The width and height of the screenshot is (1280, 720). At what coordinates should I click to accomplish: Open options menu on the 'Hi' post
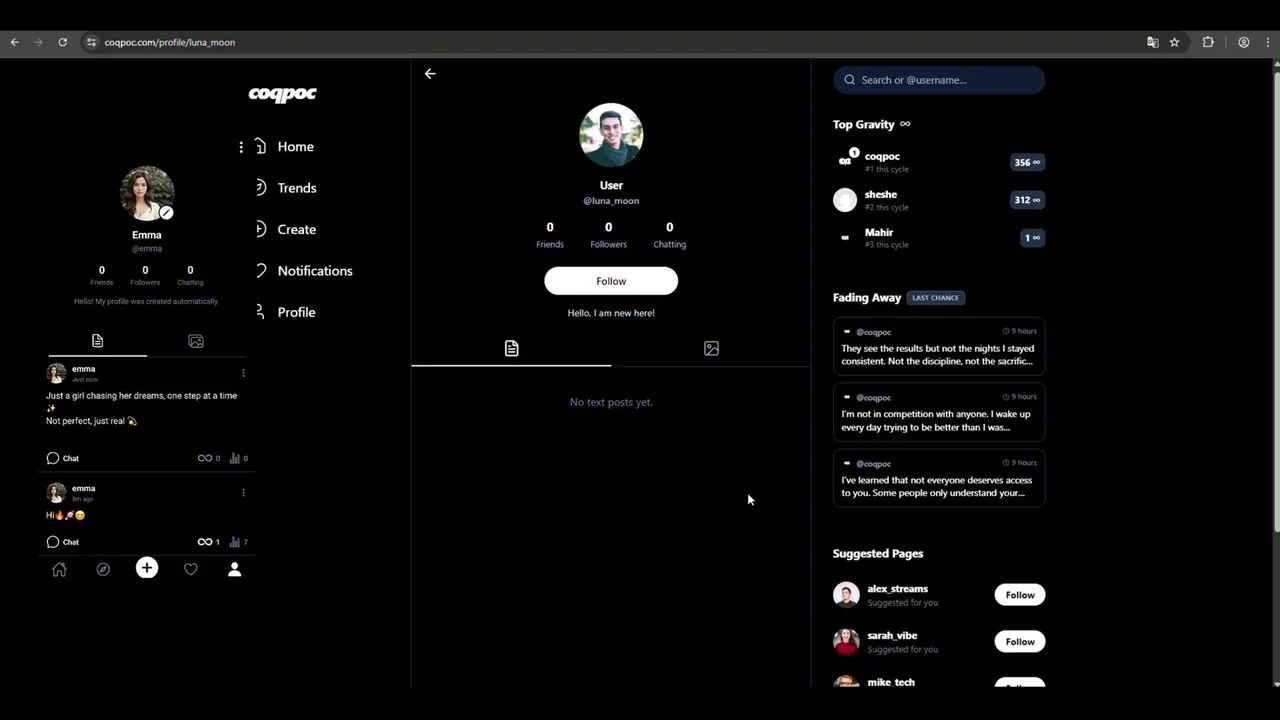coord(243,492)
